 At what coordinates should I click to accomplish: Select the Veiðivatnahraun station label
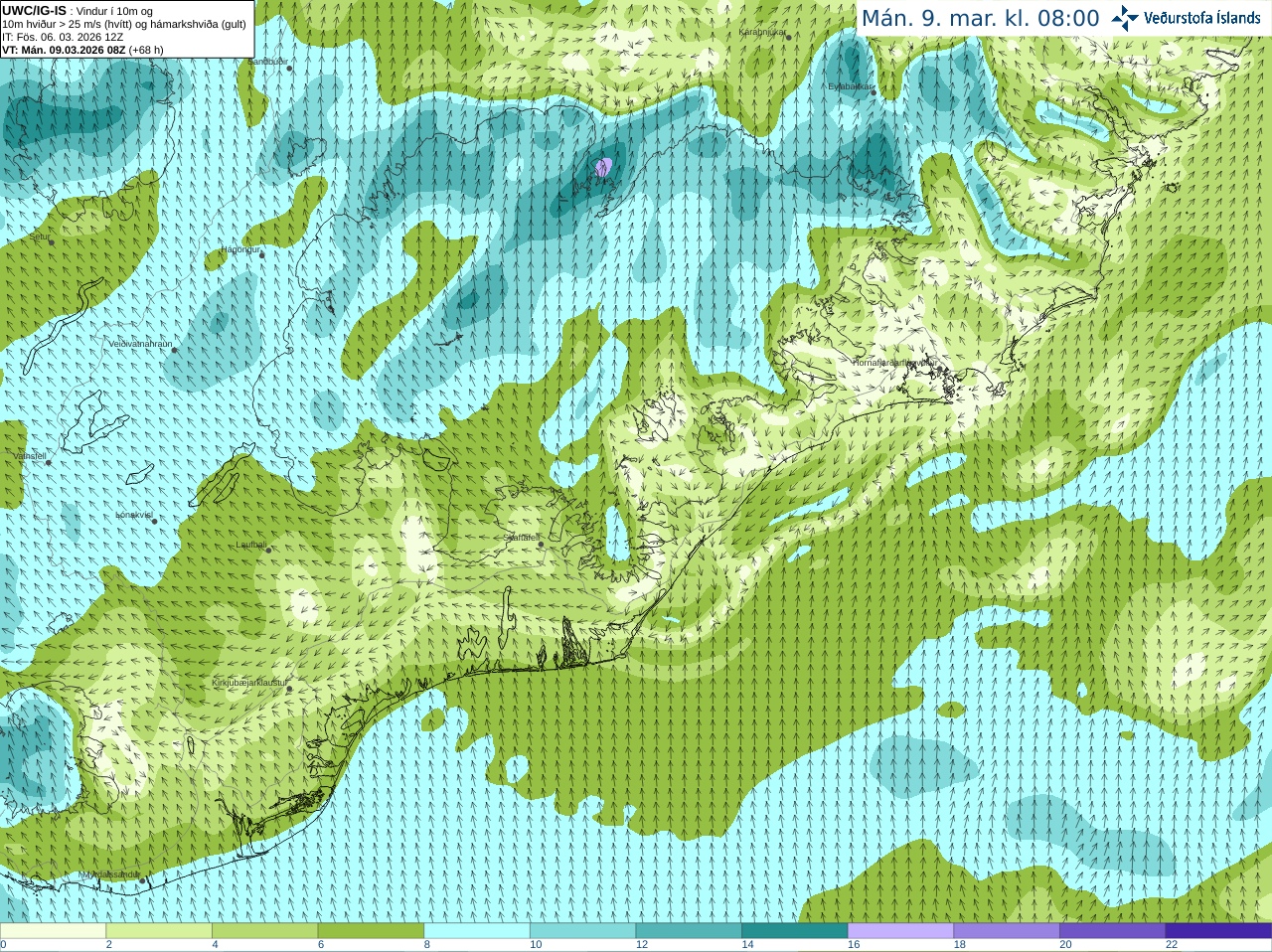140,344
